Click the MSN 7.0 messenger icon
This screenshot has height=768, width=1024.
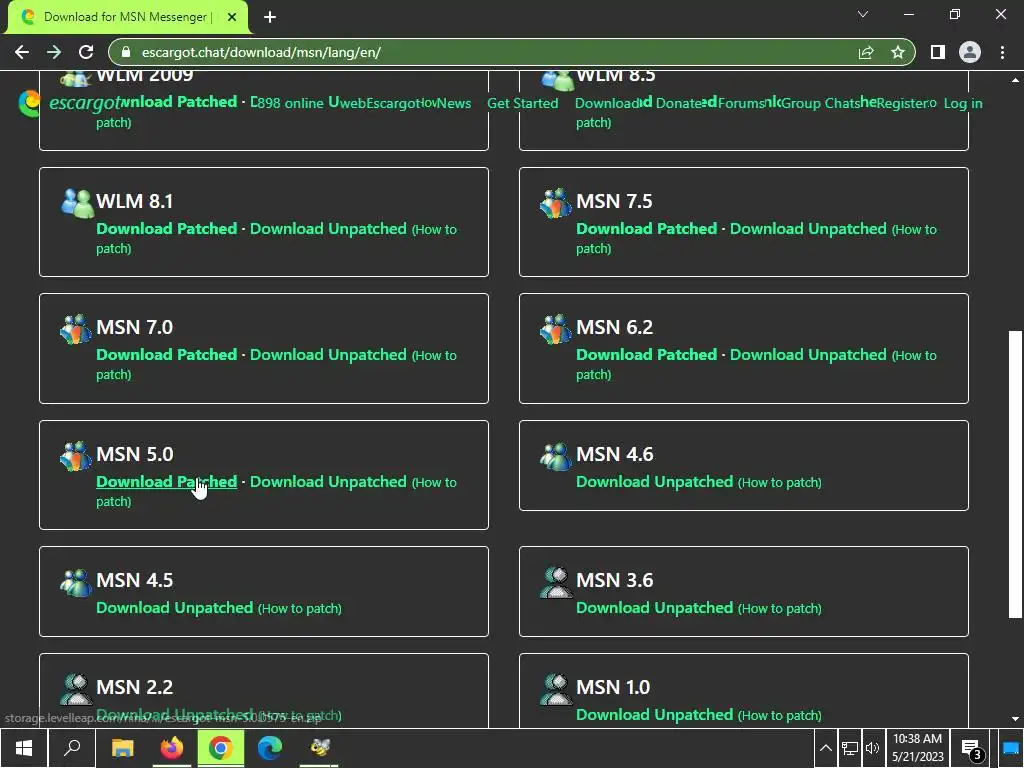click(76, 329)
